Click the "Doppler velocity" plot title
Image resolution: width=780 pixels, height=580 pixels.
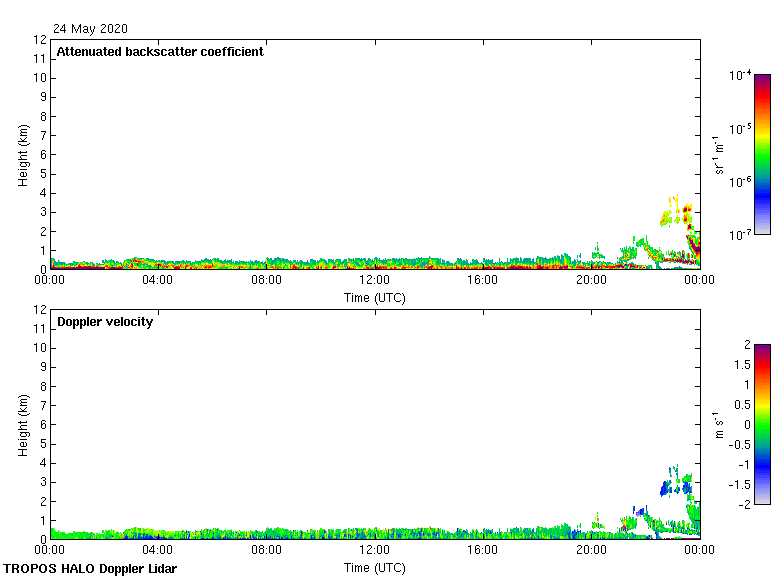pyautogui.click(x=105, y=322)
